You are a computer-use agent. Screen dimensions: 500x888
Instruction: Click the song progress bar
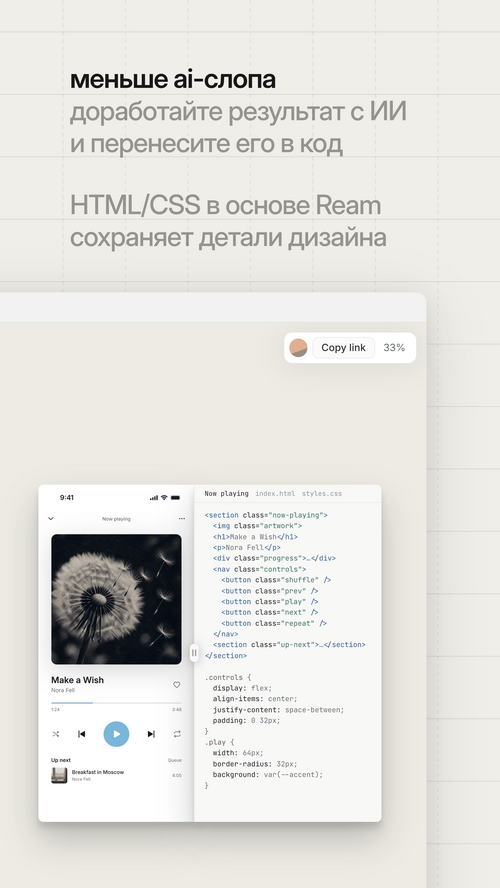(x=116, y=703)
